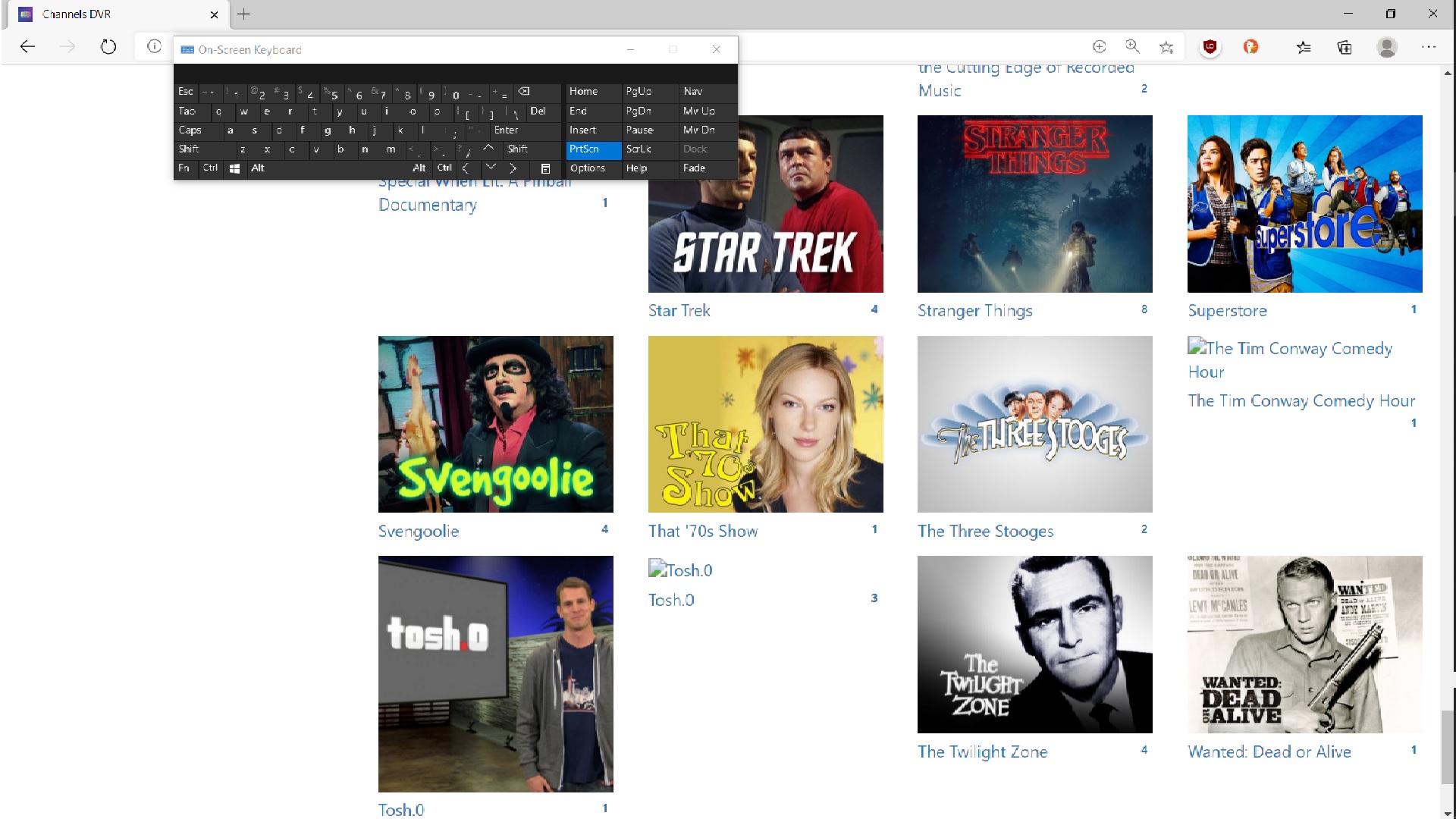
Task: Open a new browser tab
Action: pyautogui.click(x=243, y=14)
